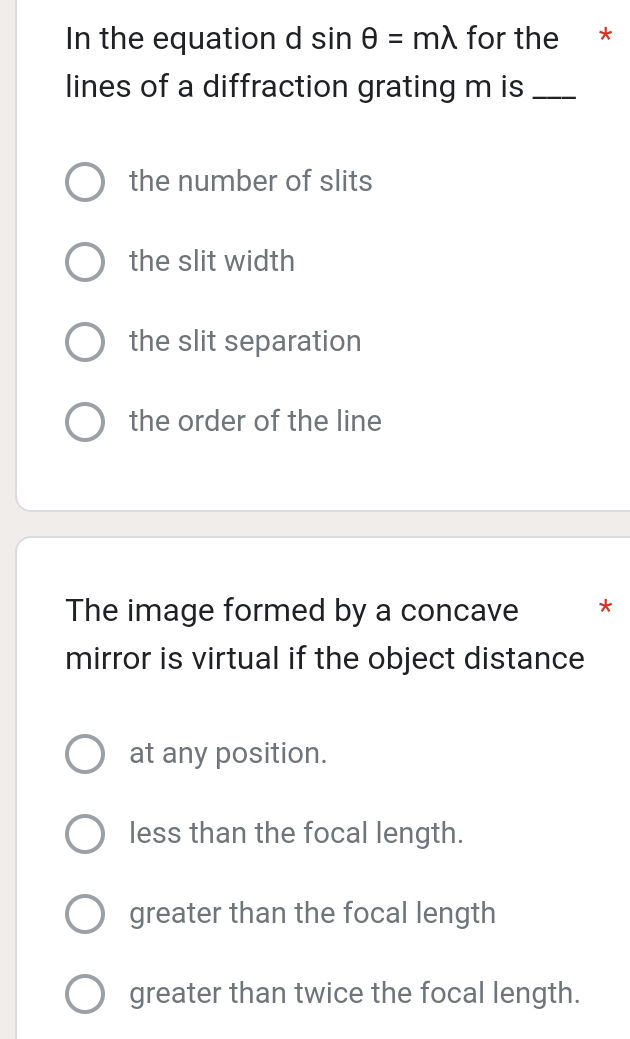
Task: Choose the radio circle beside 'greater than the focal length'
Action: pyautogui.click(x=85, y=914)
